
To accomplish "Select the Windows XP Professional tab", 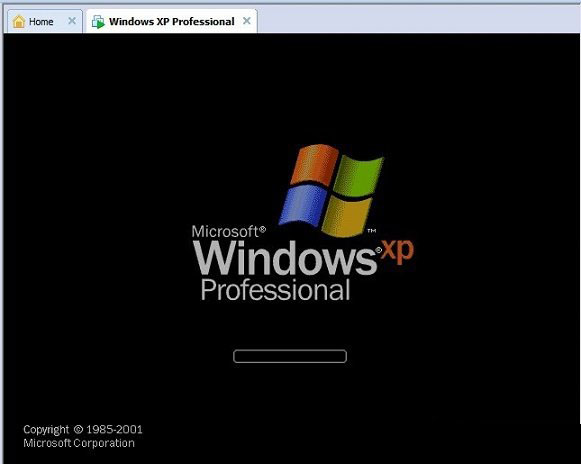I will [172, 21].
